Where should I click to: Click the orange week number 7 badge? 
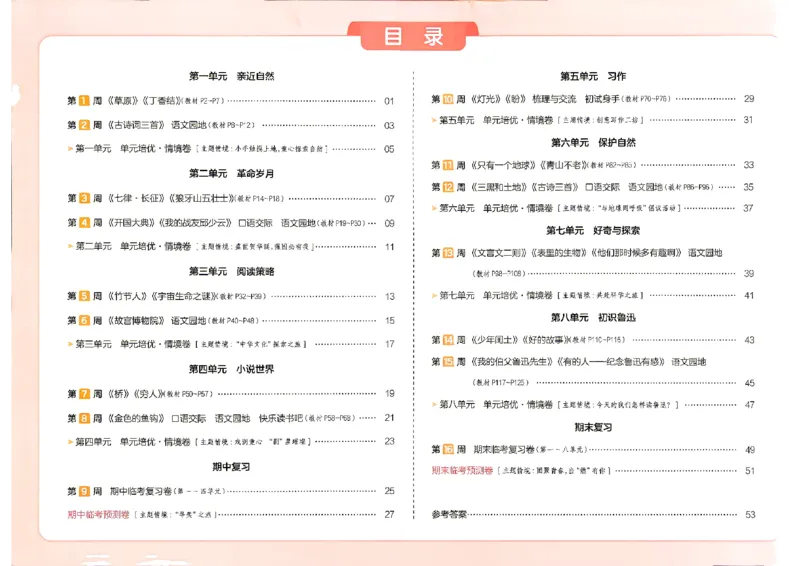84,393
